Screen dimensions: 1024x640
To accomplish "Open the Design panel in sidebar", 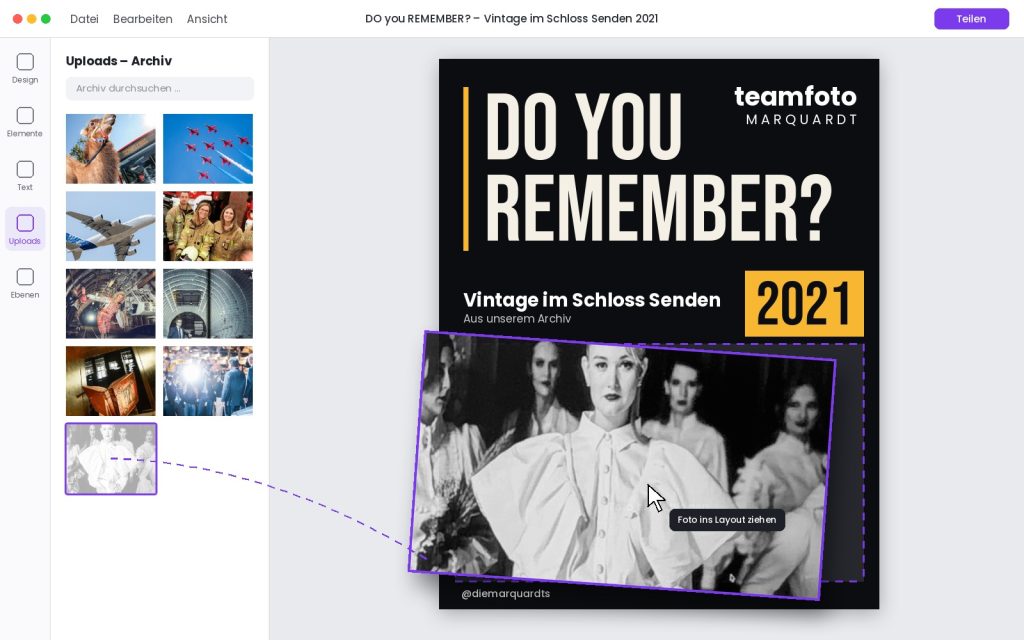I will 25,69.
